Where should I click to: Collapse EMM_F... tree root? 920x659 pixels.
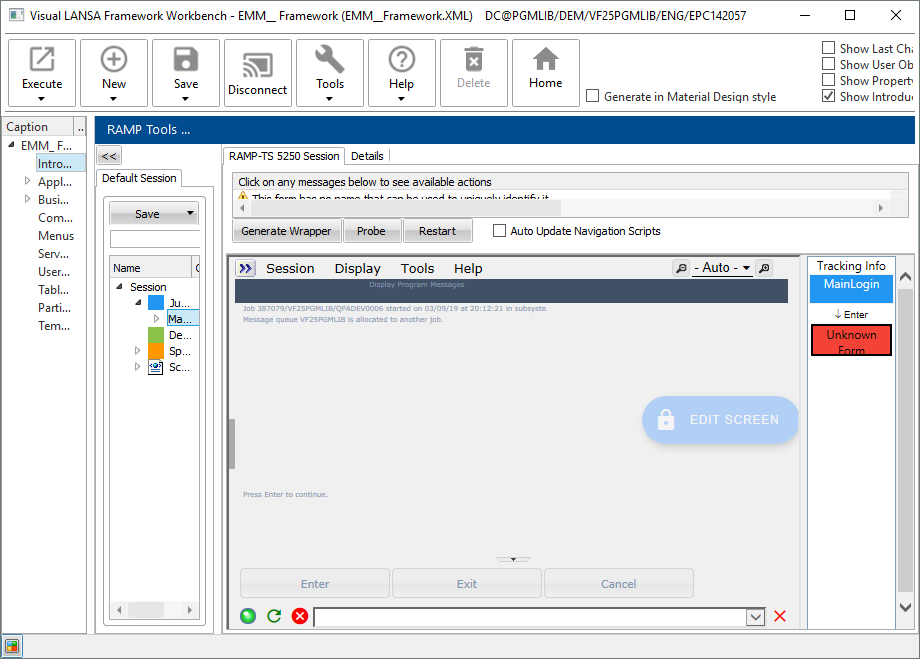11,144
